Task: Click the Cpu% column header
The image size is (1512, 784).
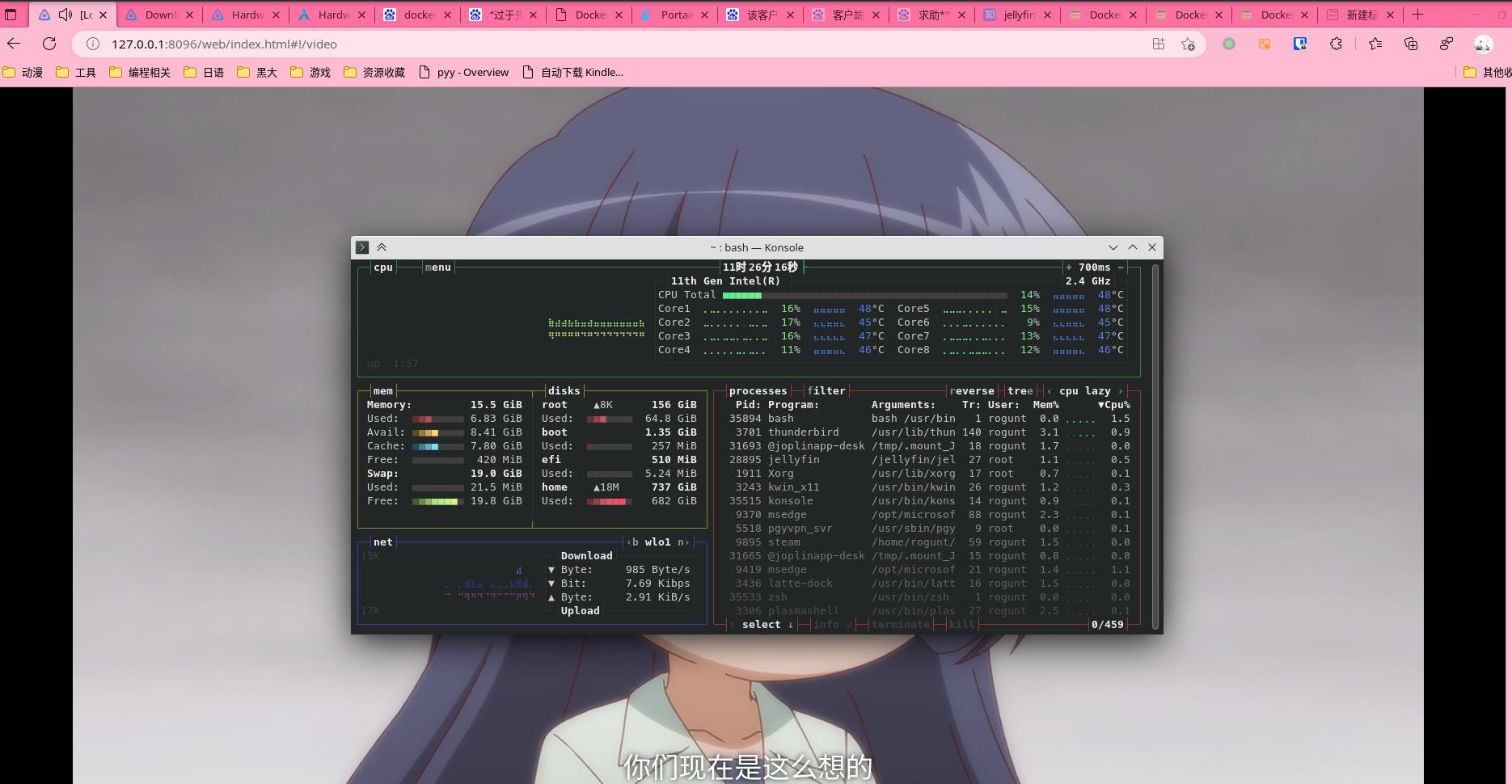Action: (1114, 405)
